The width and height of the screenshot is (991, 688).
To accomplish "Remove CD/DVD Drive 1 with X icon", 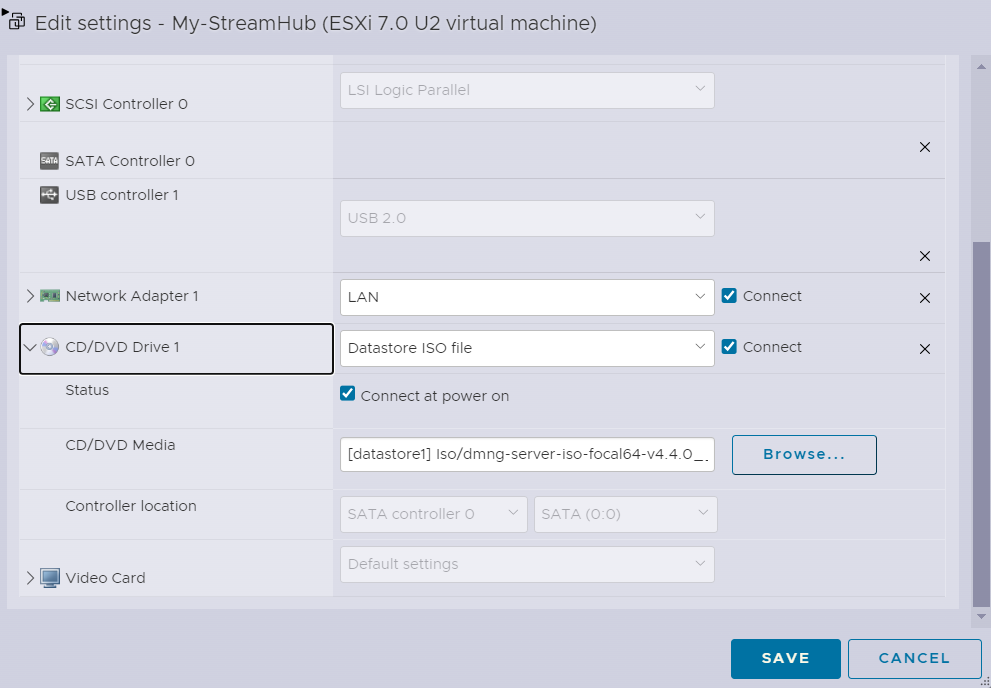I will click(924, 349).
